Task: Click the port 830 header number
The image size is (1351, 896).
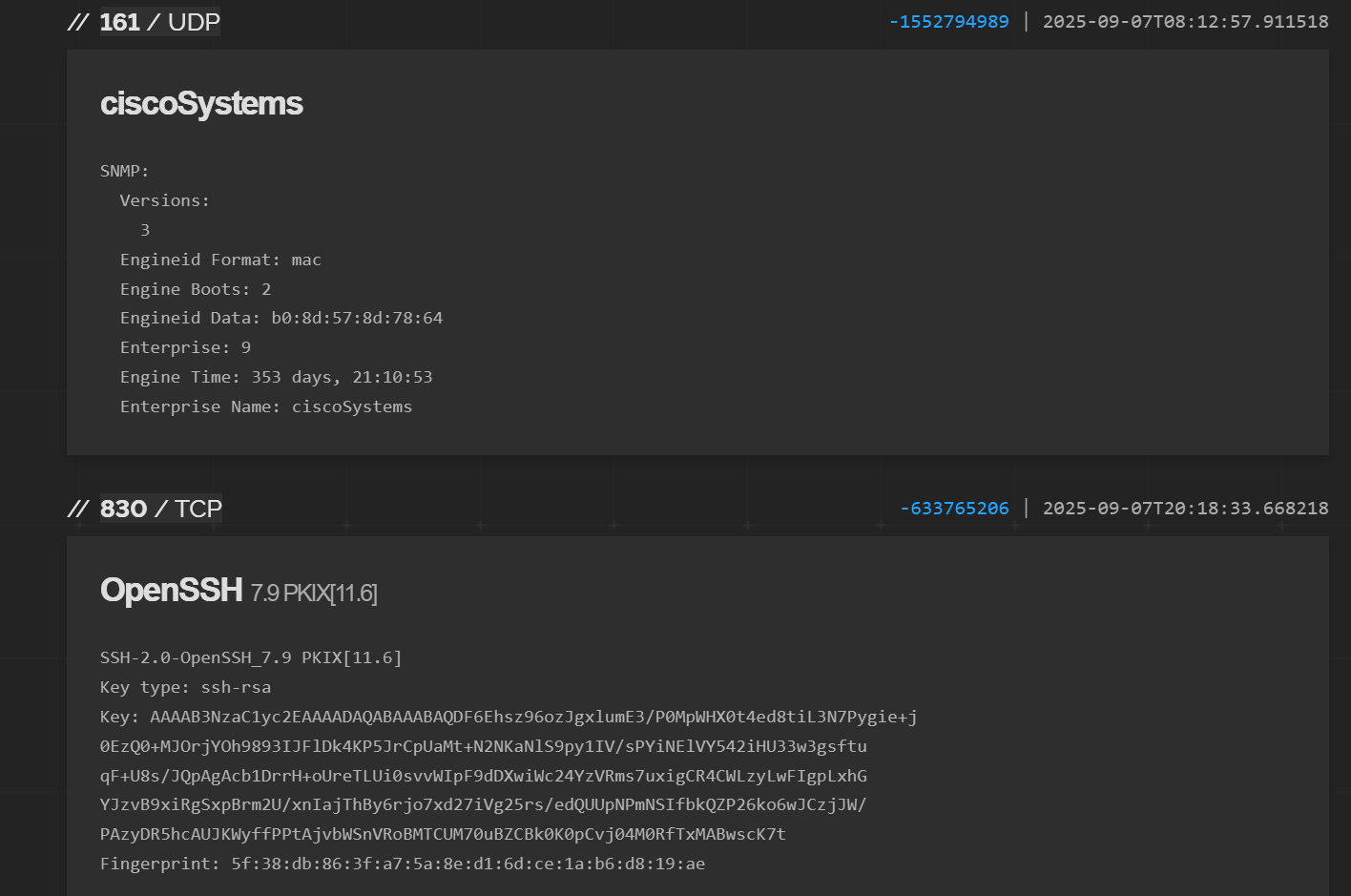Action: click(123, 509)
